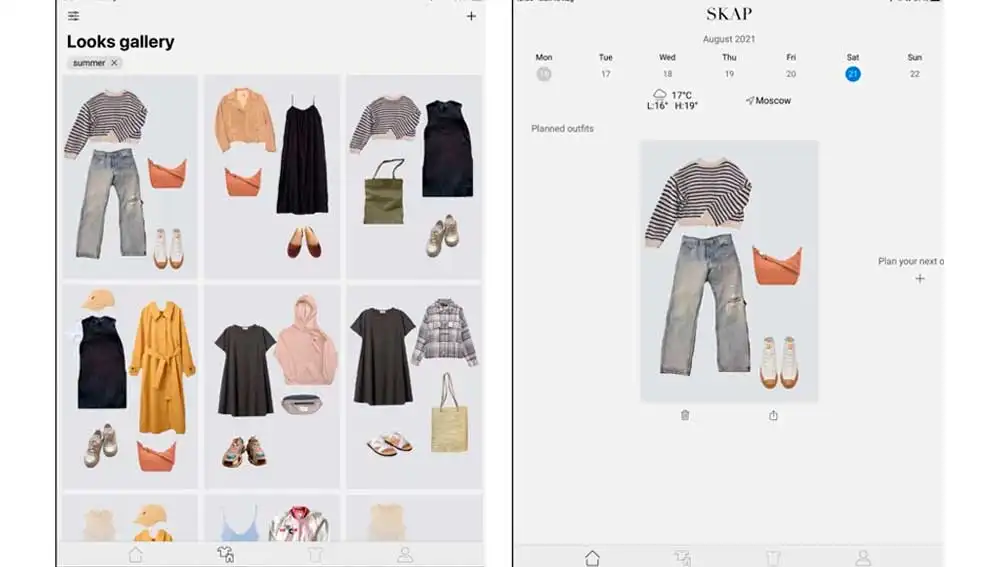Open the filter settings icon in Looks gallery
Image resolution: width=1000 pixels, height=567 pixels.
pyautogui.click(x=73, y=16)
